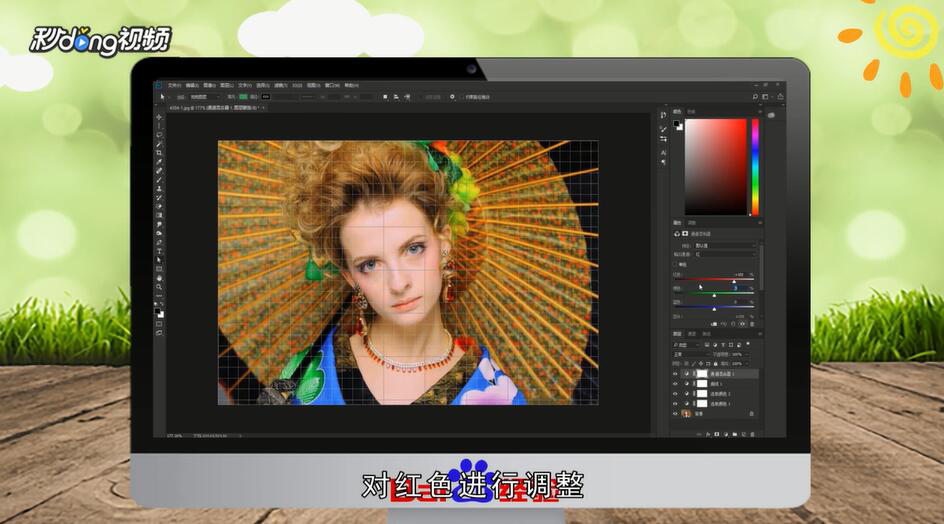Click the green fill swatch in options bar

[243, 96]
